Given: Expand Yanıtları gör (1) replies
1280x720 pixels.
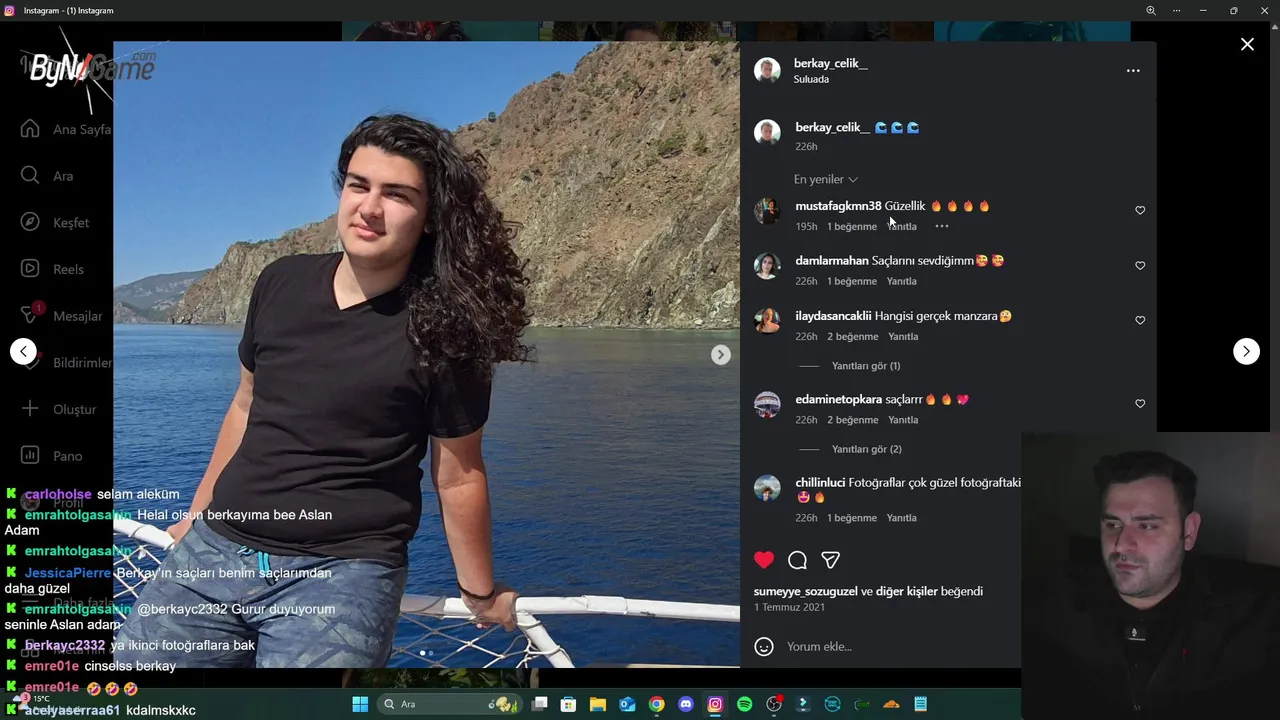Looking at the screenshot, I should 866,366.
